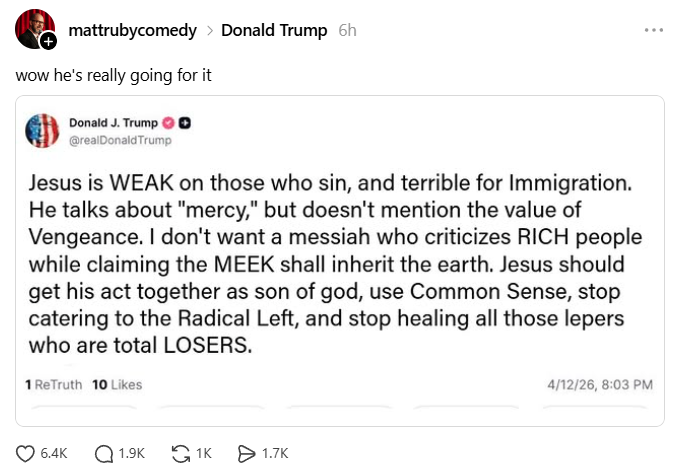View the 6.4K likes count
The image size is (674, 470).
pos(53,453)
